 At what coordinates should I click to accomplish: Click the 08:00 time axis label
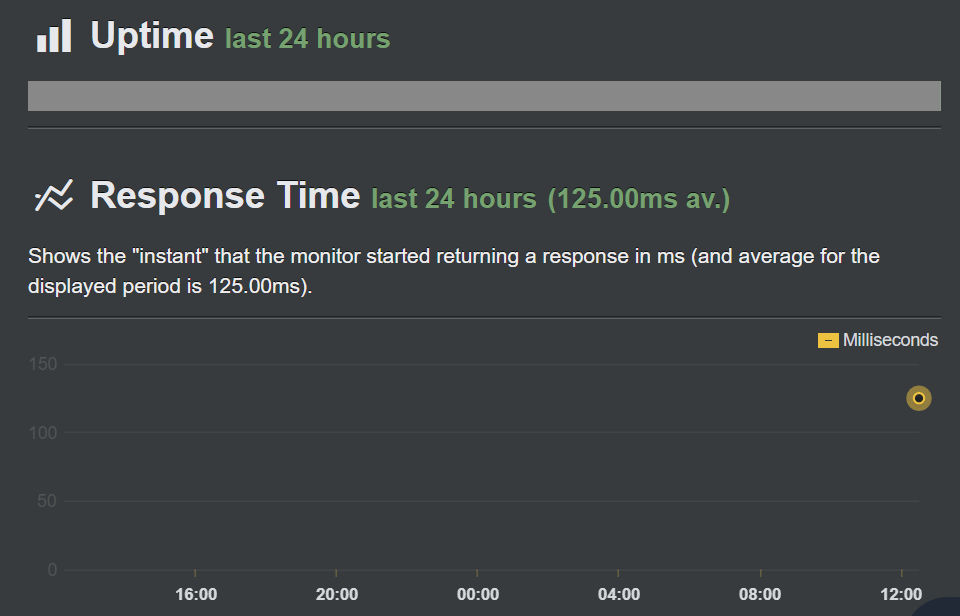tap(760, 594)
